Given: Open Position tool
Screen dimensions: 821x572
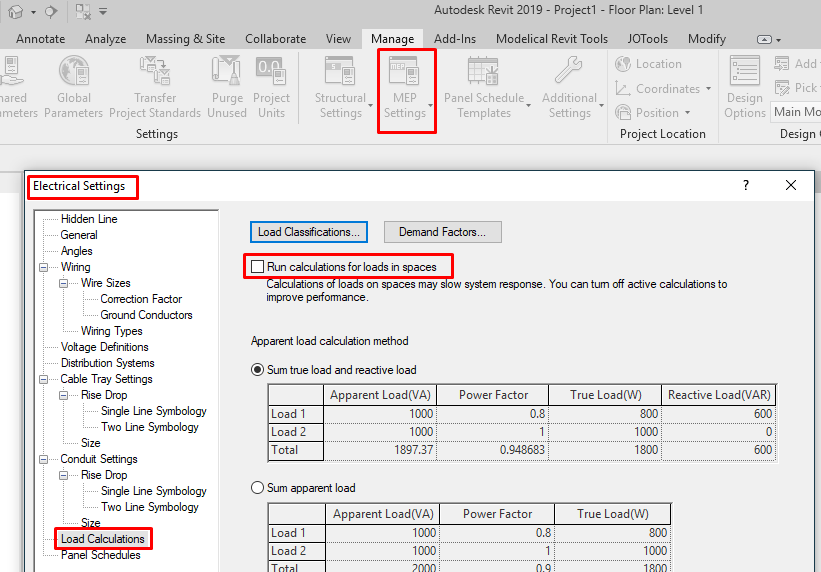Looking at the screenshot, I should click(648, 113).
